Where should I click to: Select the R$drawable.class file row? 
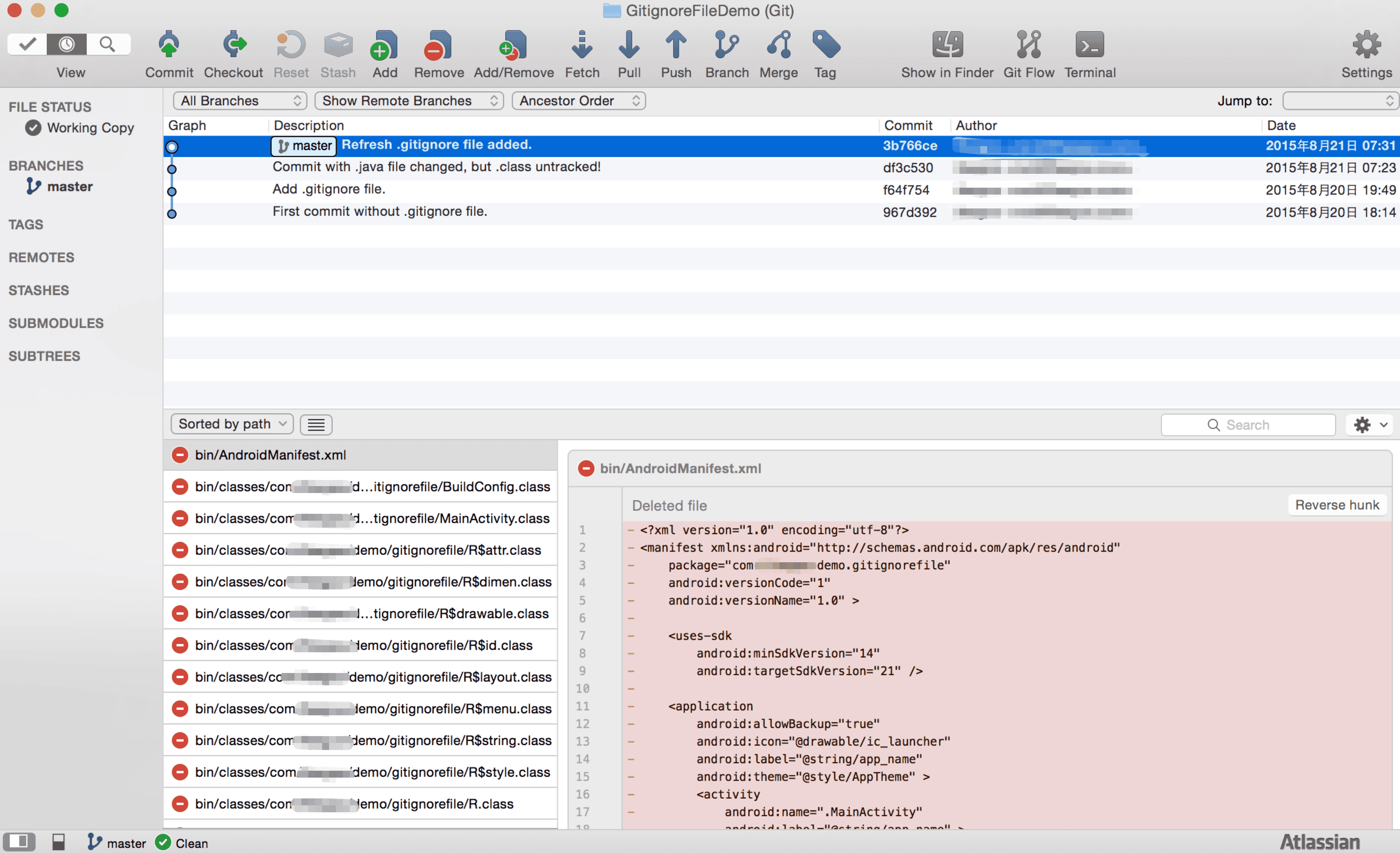pyautogui.click(x=360, y=614)
